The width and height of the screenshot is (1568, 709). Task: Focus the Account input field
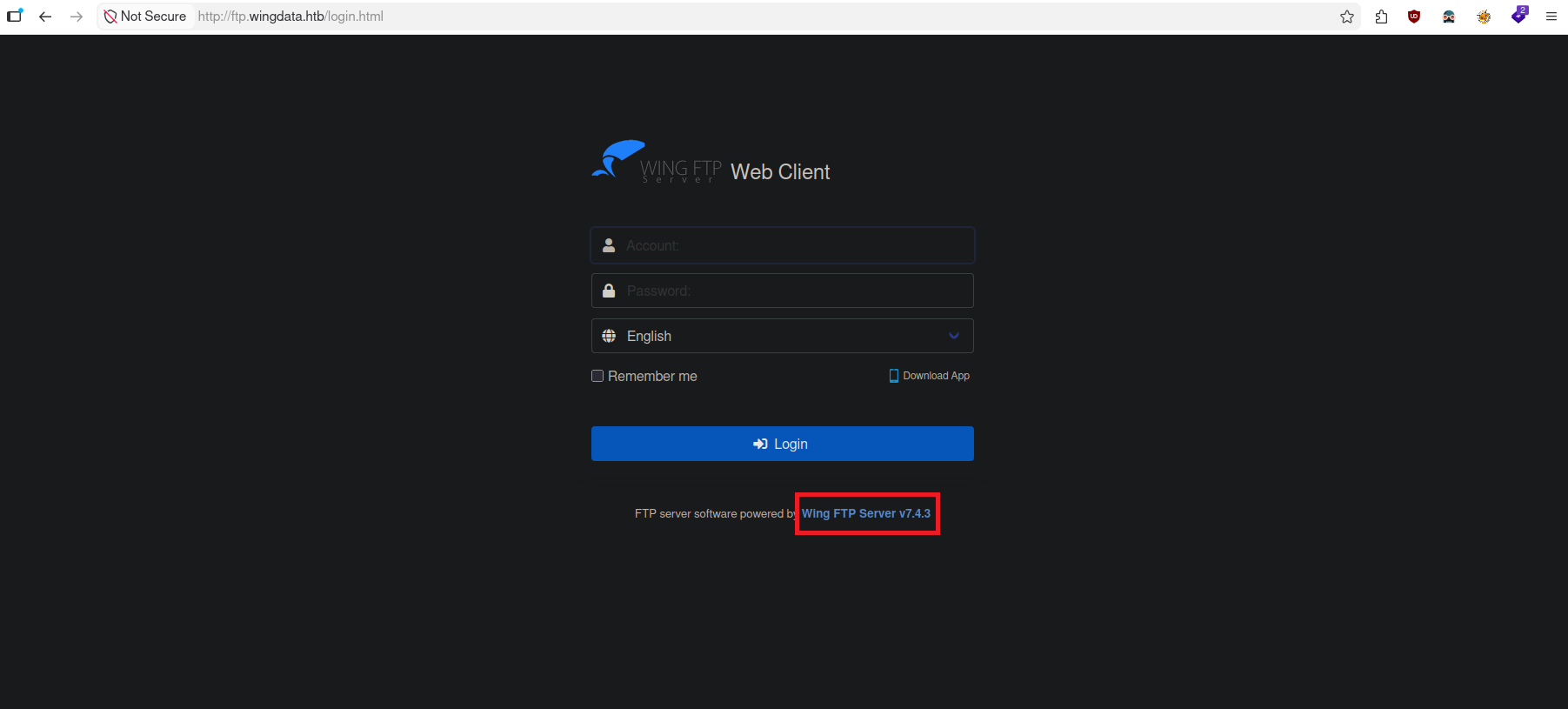[782, 245]
